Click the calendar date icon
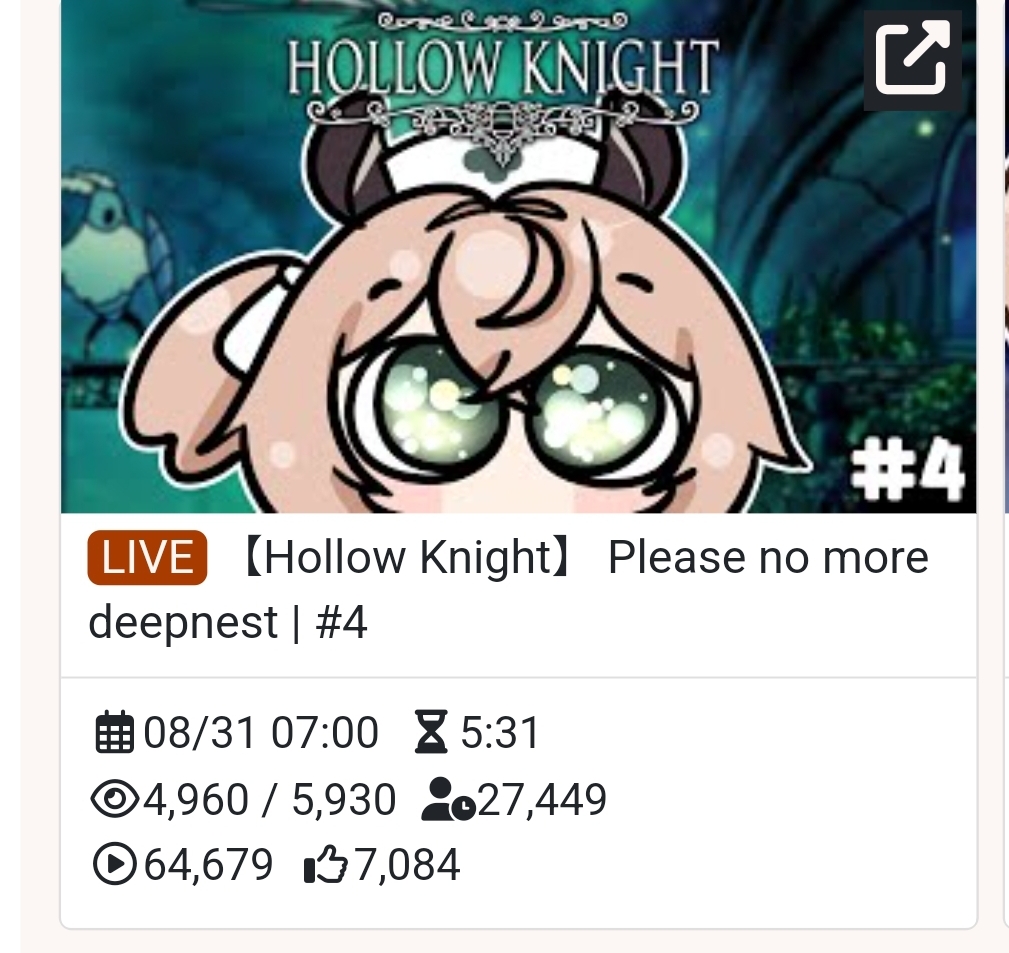1009x953 pixels. click(115, 732)
